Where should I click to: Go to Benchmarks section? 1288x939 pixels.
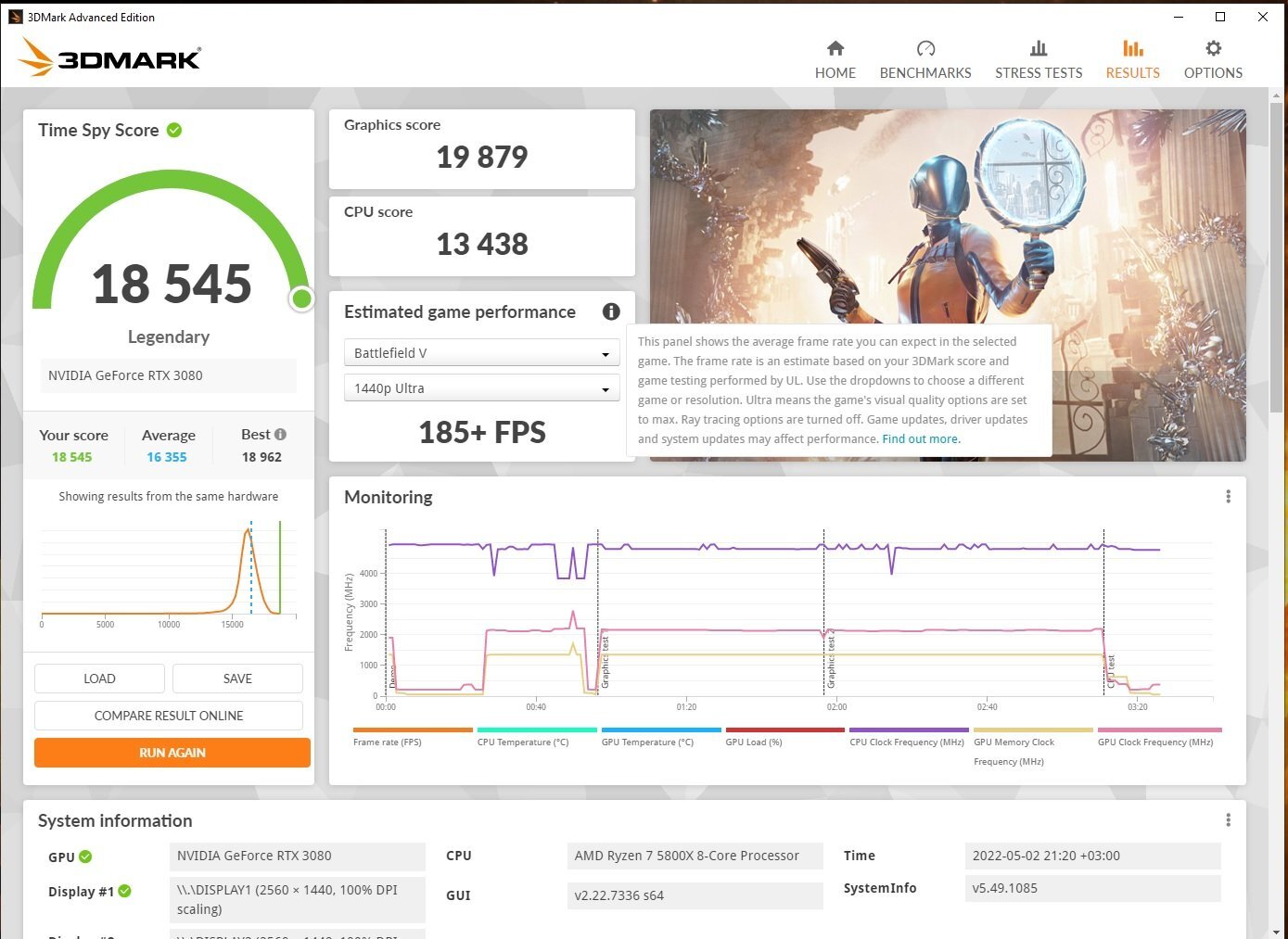[925, 60]
